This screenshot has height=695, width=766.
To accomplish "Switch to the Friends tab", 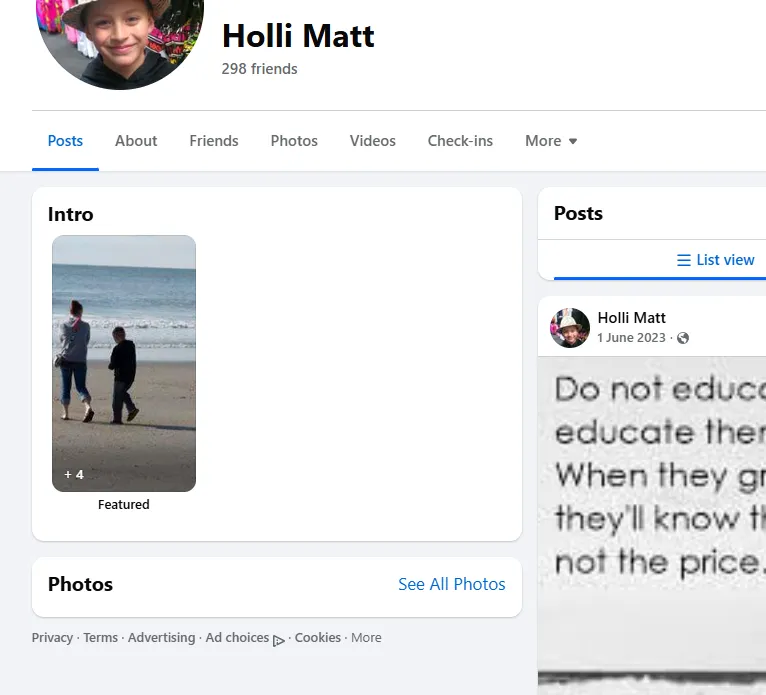I will tap(213, 141).
